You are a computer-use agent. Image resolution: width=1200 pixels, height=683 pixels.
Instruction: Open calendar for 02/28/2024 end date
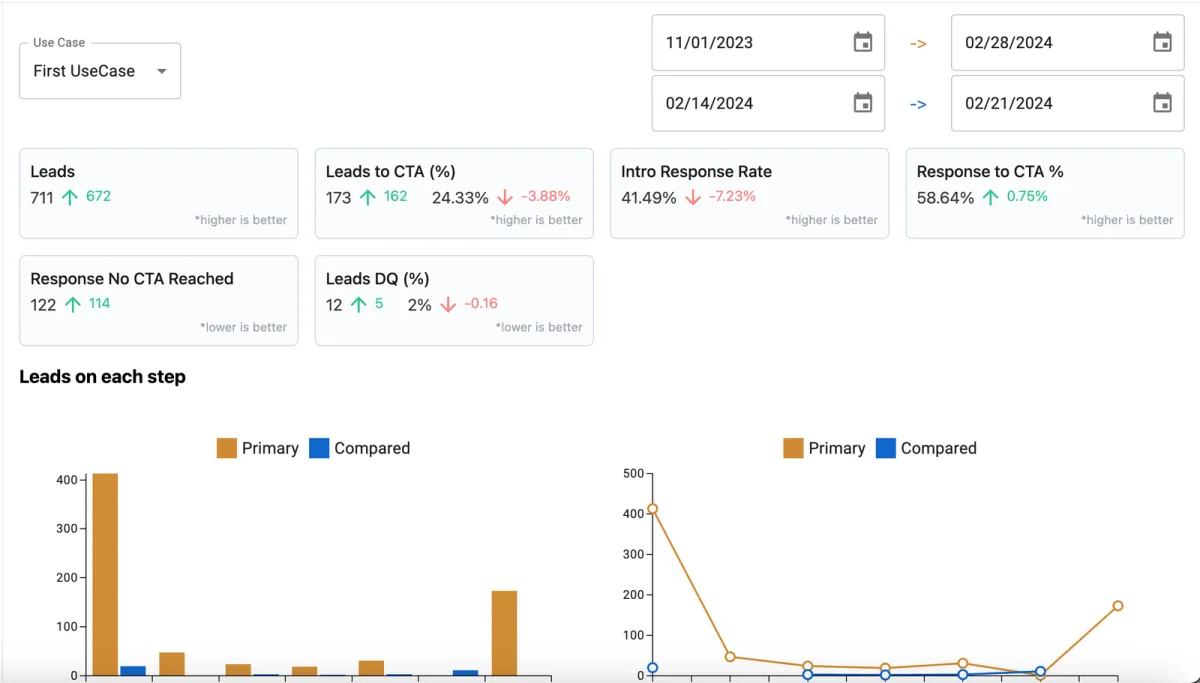[x=1162, y=42]
